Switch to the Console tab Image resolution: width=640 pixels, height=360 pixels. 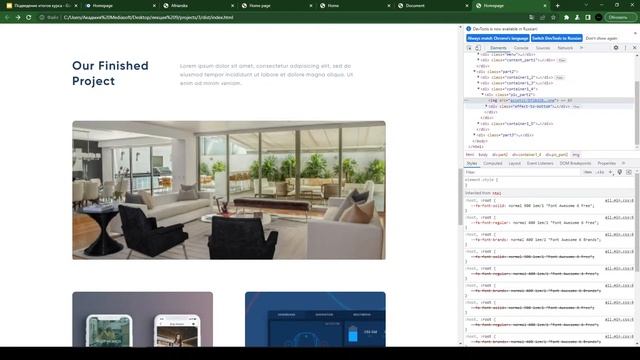tap(521, 48)
